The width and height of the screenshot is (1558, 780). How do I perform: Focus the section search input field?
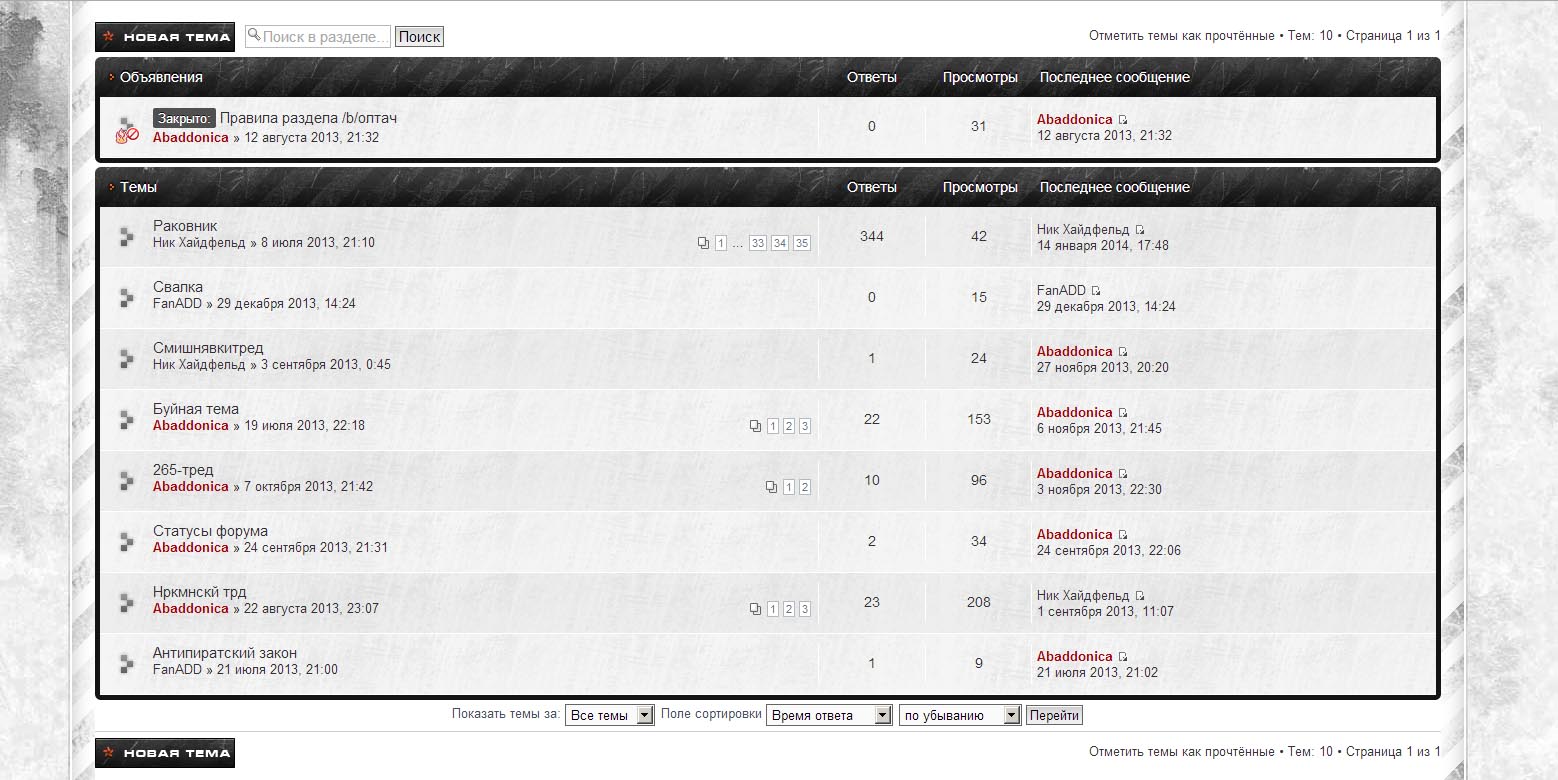point(324,37)
